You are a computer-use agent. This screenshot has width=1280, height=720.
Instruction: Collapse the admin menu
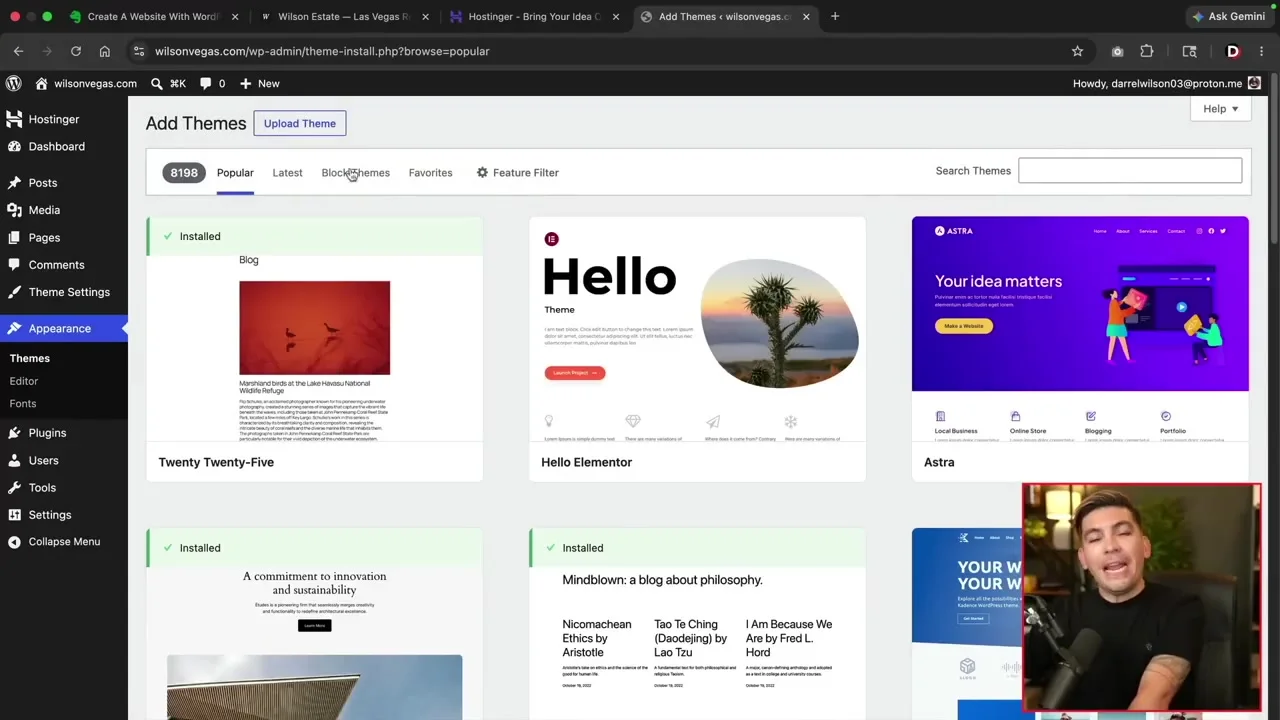pos(64,542)
